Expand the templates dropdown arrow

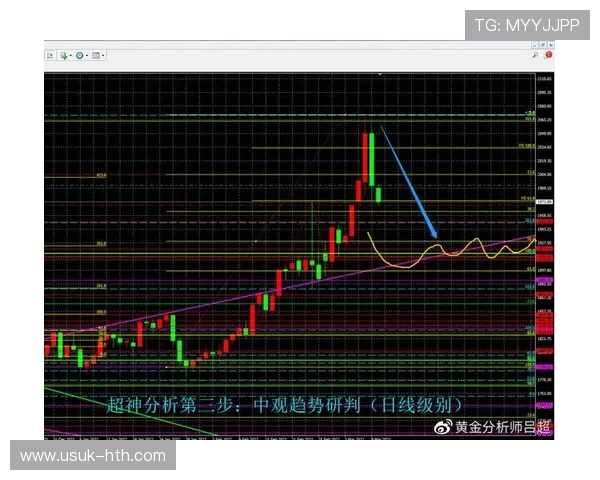click(x=103, y=56)
